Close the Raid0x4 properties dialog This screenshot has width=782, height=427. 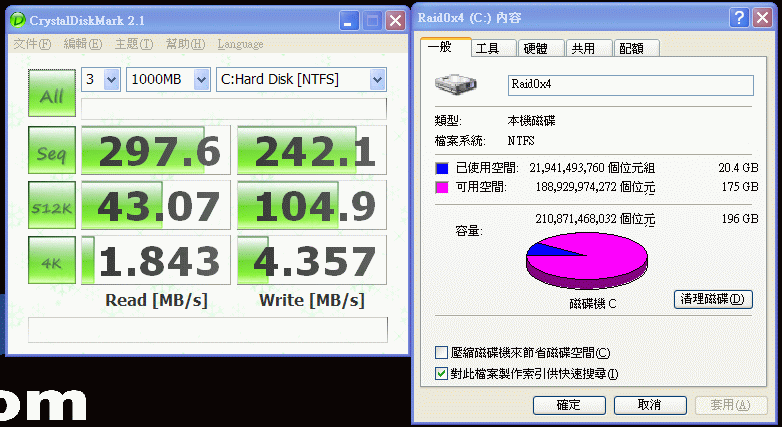click(763, 18)
